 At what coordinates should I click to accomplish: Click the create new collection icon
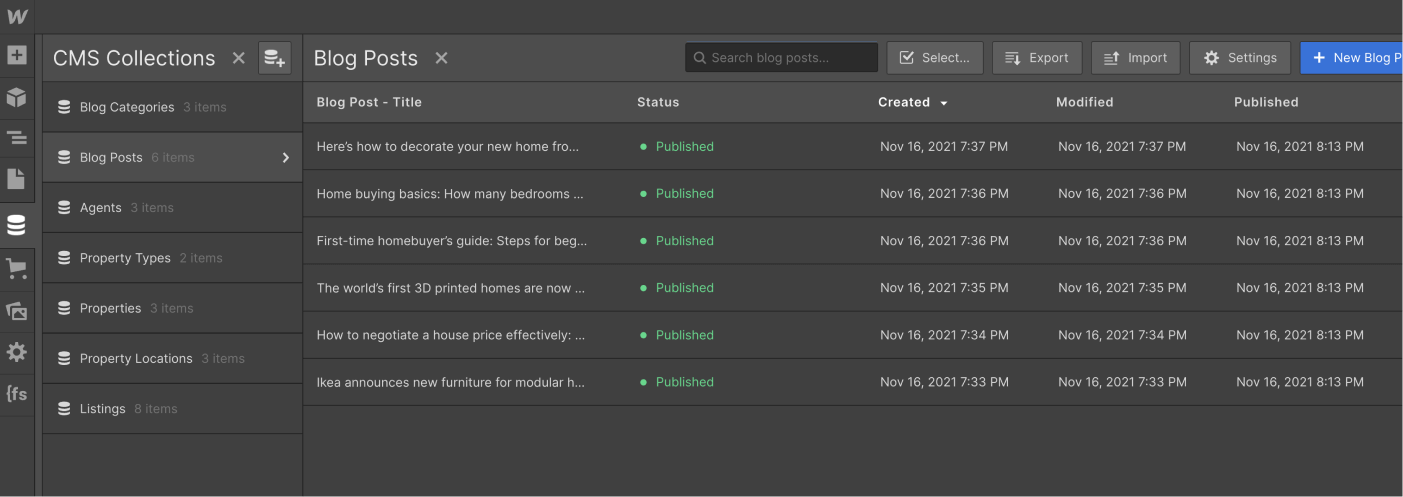pos(274,58)
